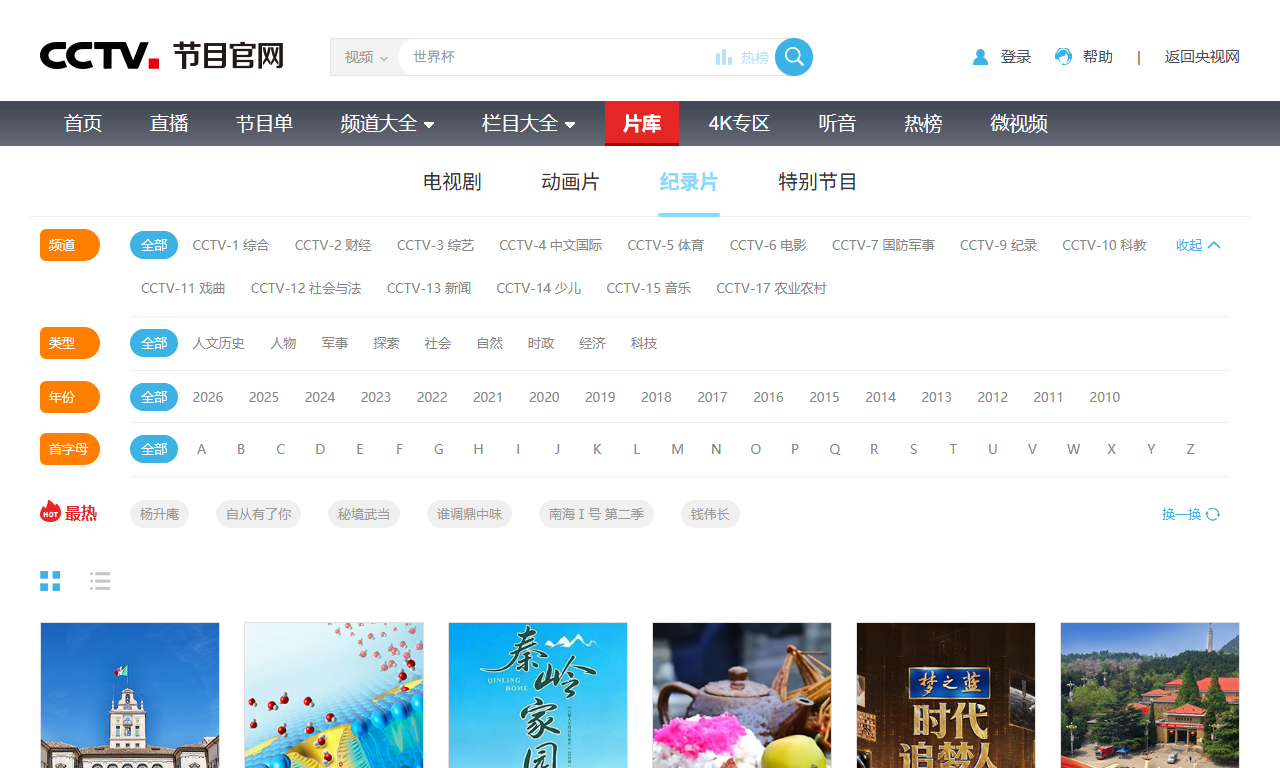
Task: Expand the 频道大全 menu
Action: (387, 124)
